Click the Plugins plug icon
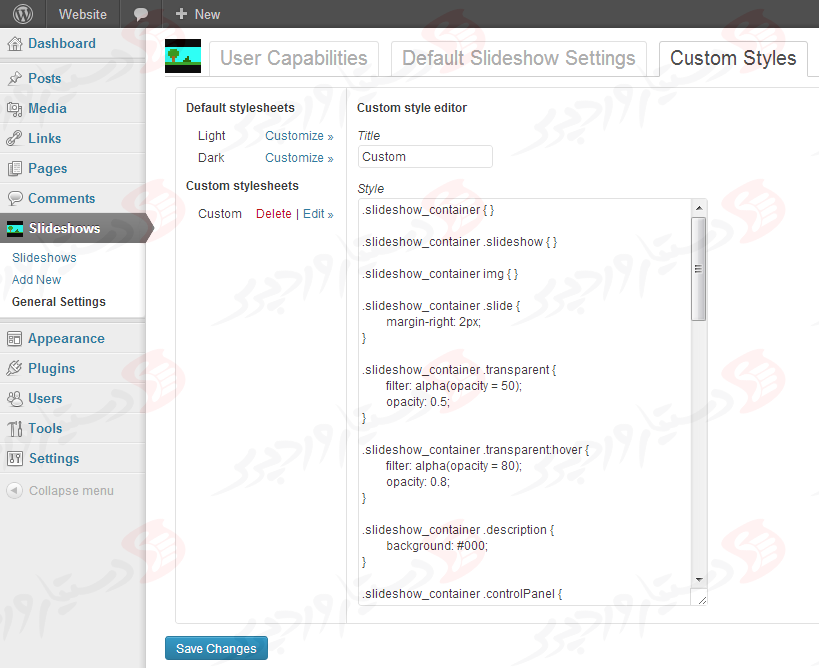This screenshot has height=668, width=819. 14,369
